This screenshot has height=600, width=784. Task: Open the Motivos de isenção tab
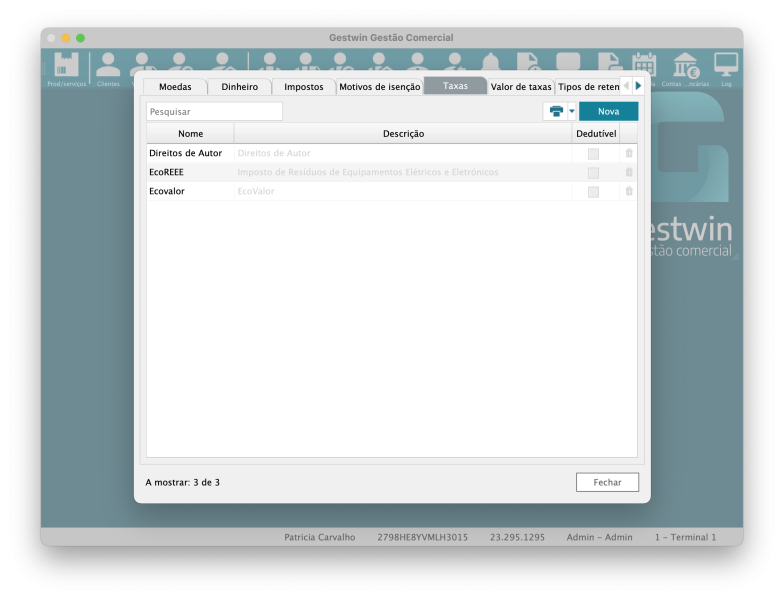click(x=379, y=87)
